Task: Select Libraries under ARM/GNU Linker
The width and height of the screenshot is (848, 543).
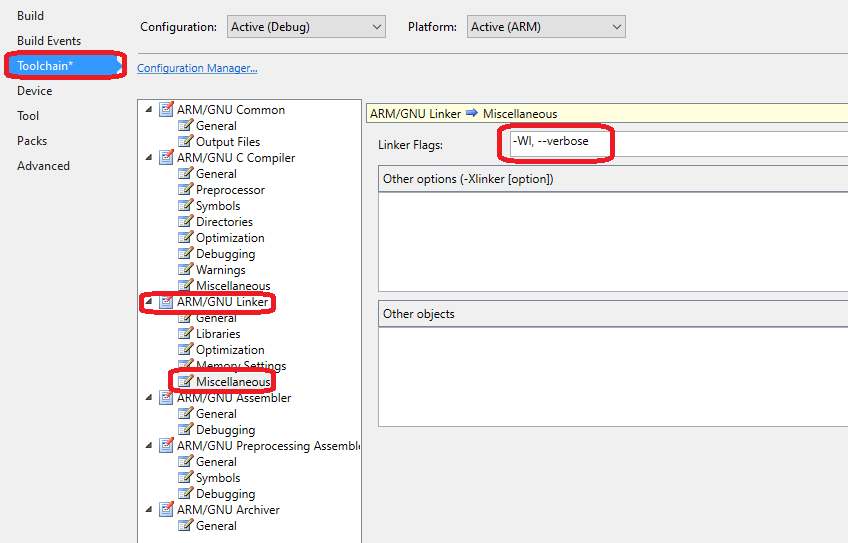Action: 218,334
